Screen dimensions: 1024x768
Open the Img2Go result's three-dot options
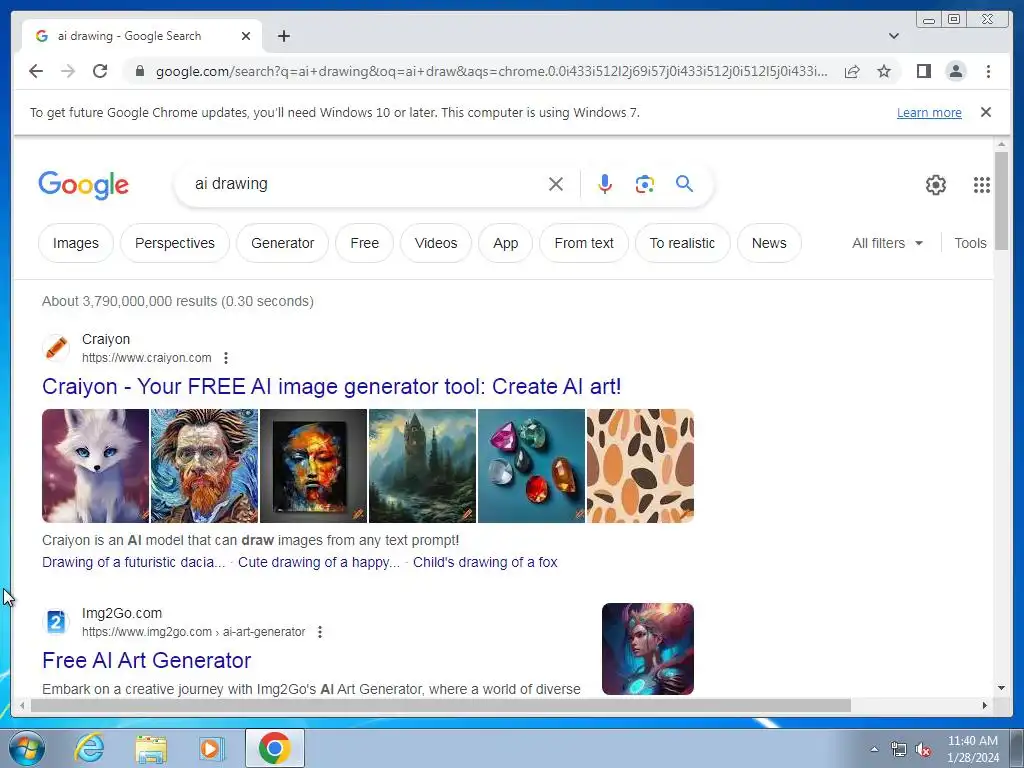pyautogui.click(x=320, y=632)
